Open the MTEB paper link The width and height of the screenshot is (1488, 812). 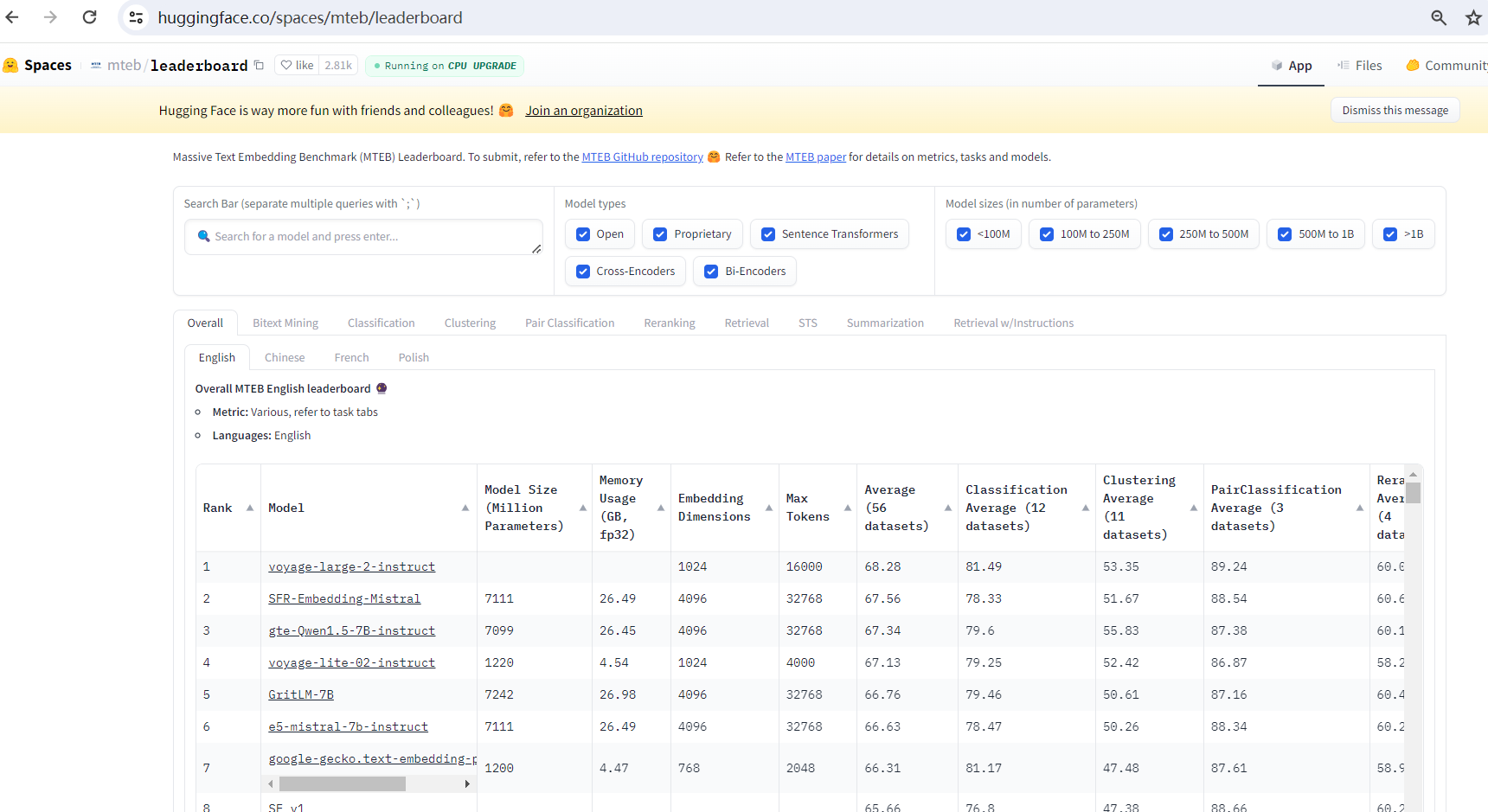coord(816,157)
